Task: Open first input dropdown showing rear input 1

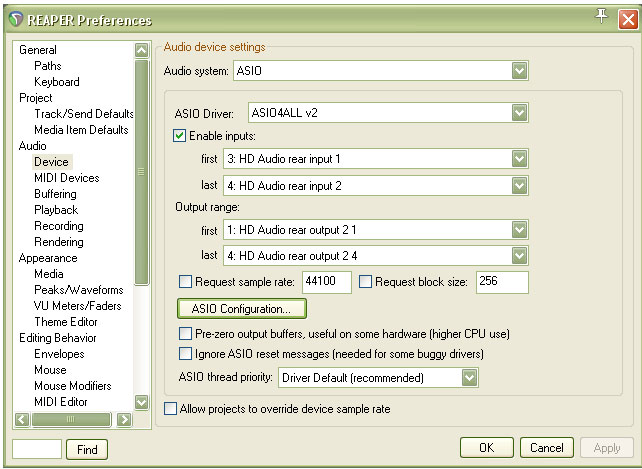Action: [x=376, y=159]
